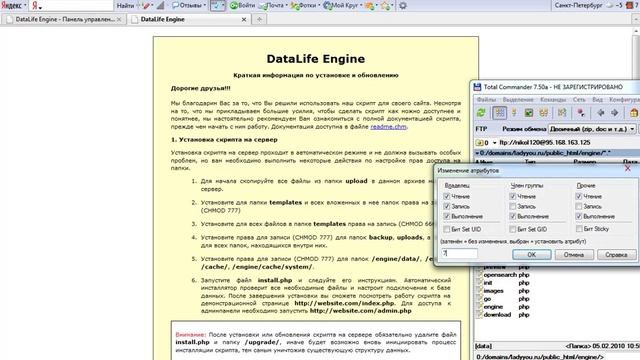Click the Total Commander floppy disk title icon

477,87
